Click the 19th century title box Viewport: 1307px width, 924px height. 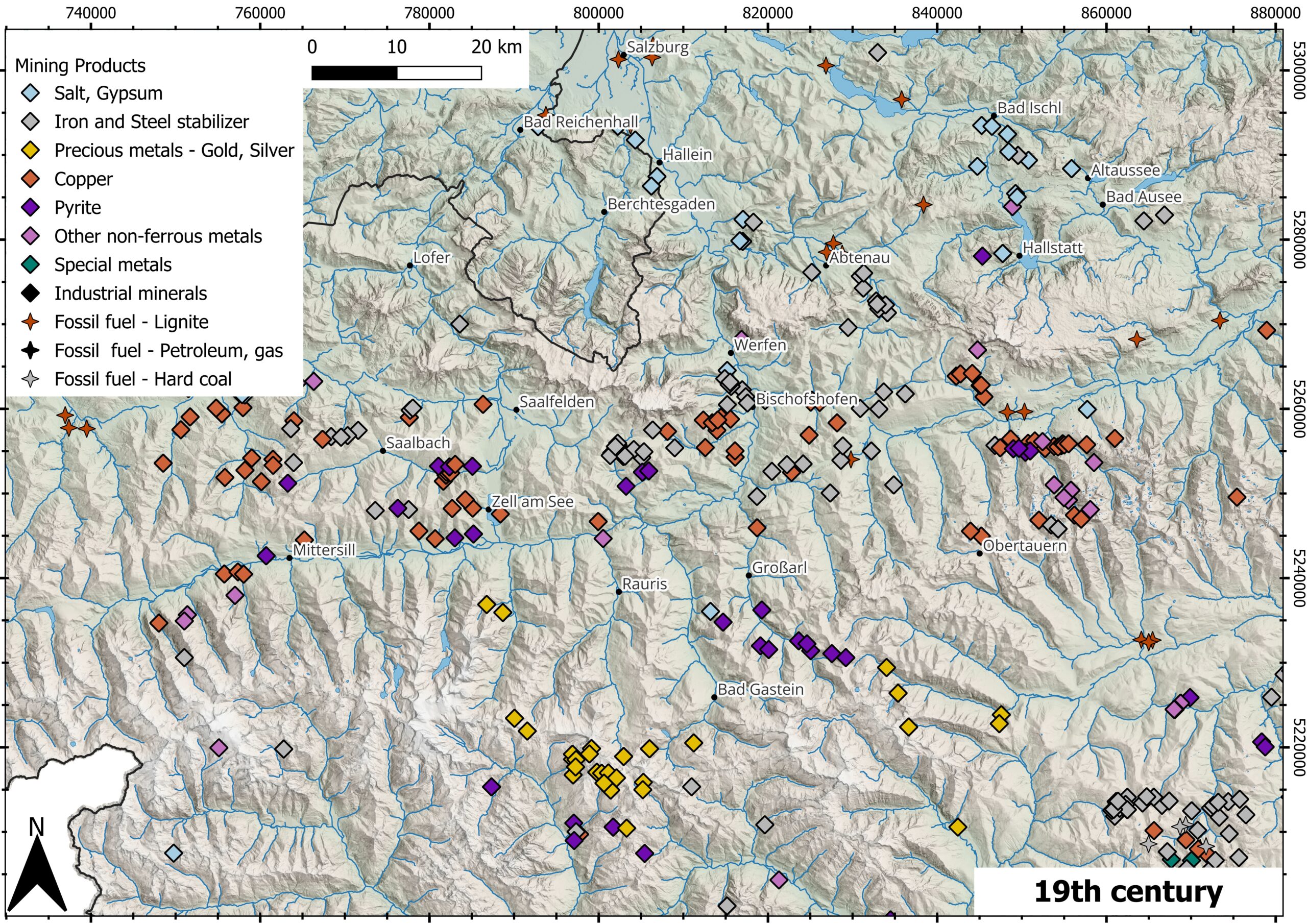click(x=1128, y=891)
